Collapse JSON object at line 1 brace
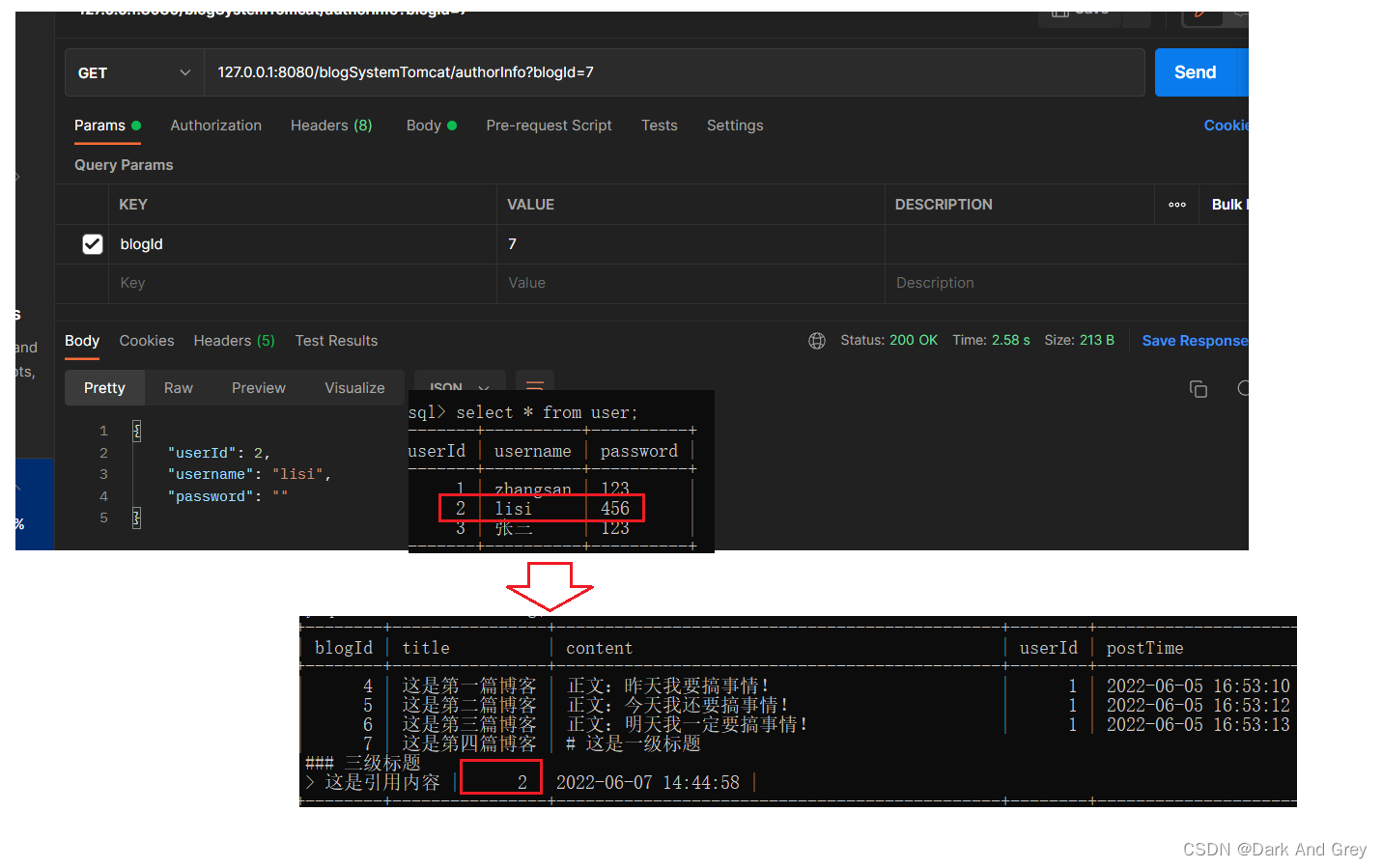 136,431
